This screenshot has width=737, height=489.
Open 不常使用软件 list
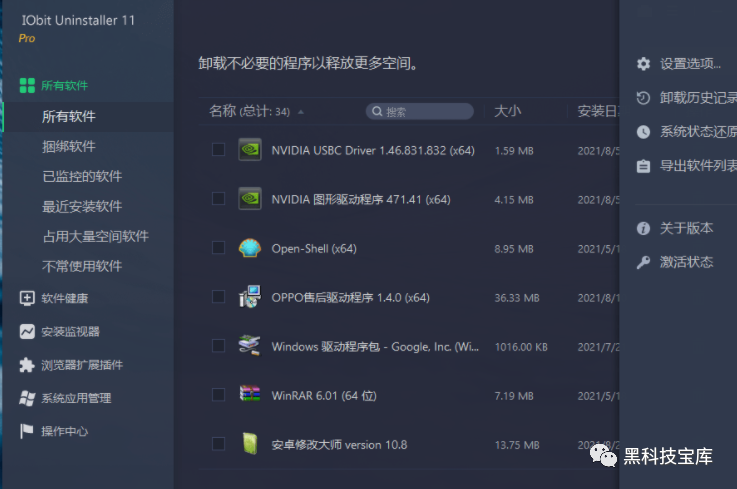(x=82, y=266)
